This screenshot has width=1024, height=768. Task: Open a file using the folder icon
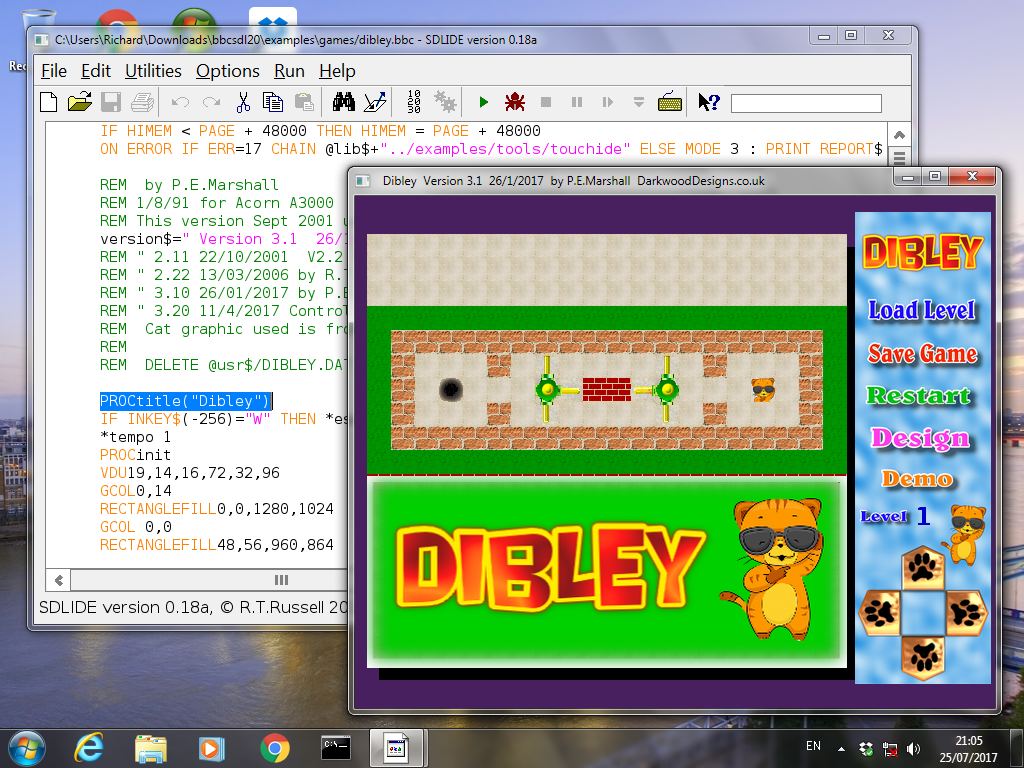click(79, 102)
